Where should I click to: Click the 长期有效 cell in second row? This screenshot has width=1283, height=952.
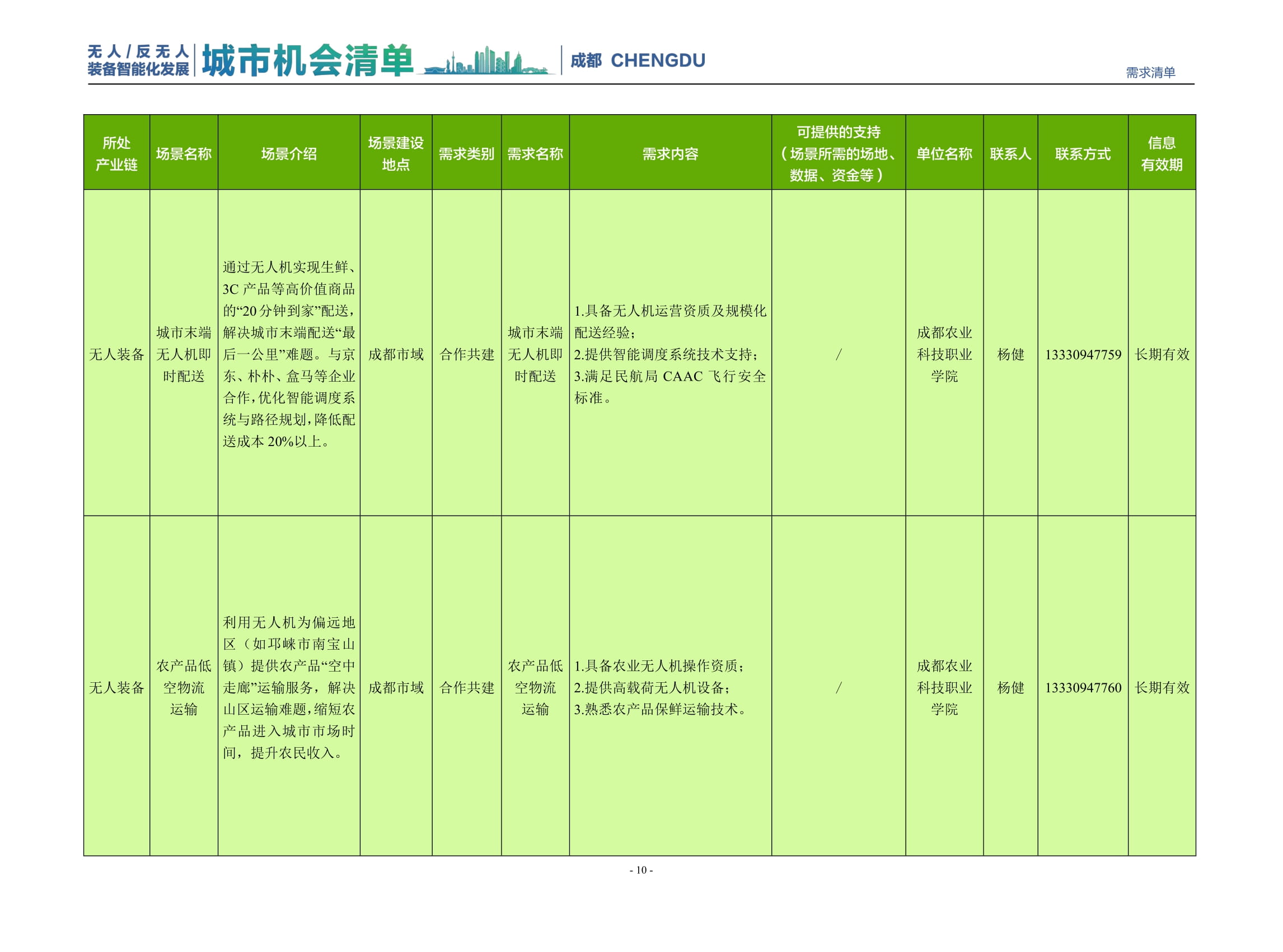click(x=1167, y=686)
